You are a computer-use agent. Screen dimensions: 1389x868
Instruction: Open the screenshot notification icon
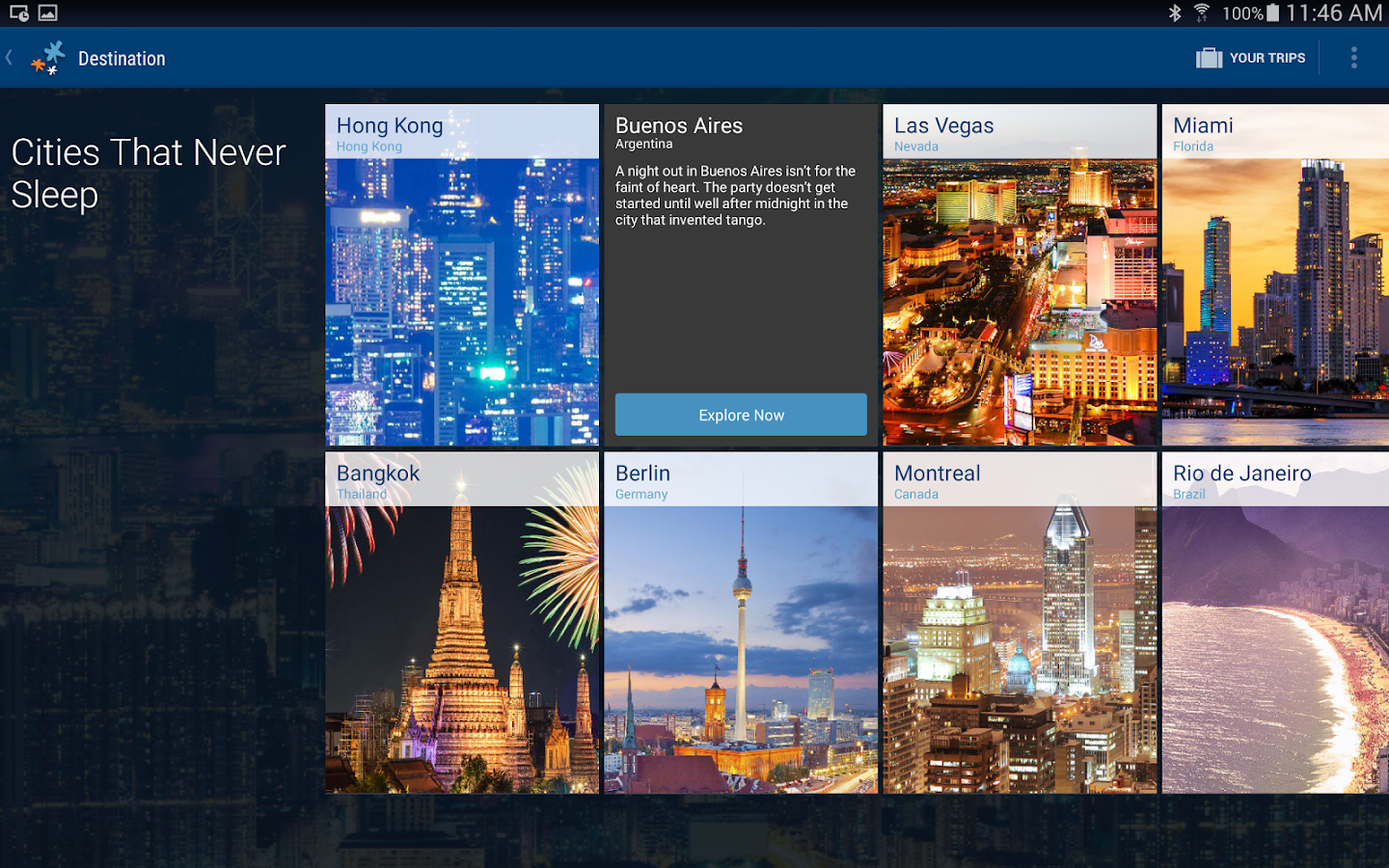[x=18, y=13]
